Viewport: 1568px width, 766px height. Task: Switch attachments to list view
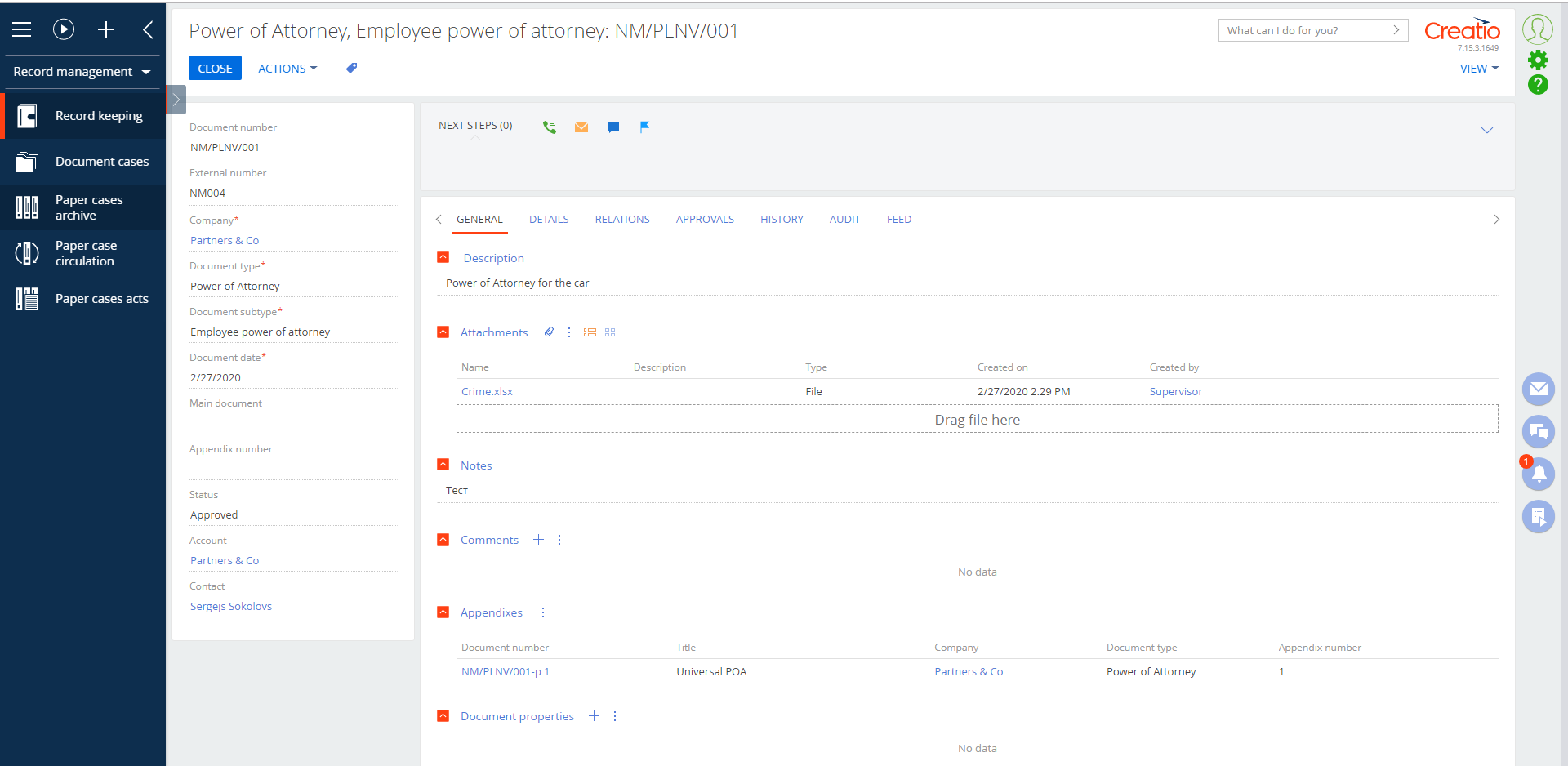(x=590, y=332)
